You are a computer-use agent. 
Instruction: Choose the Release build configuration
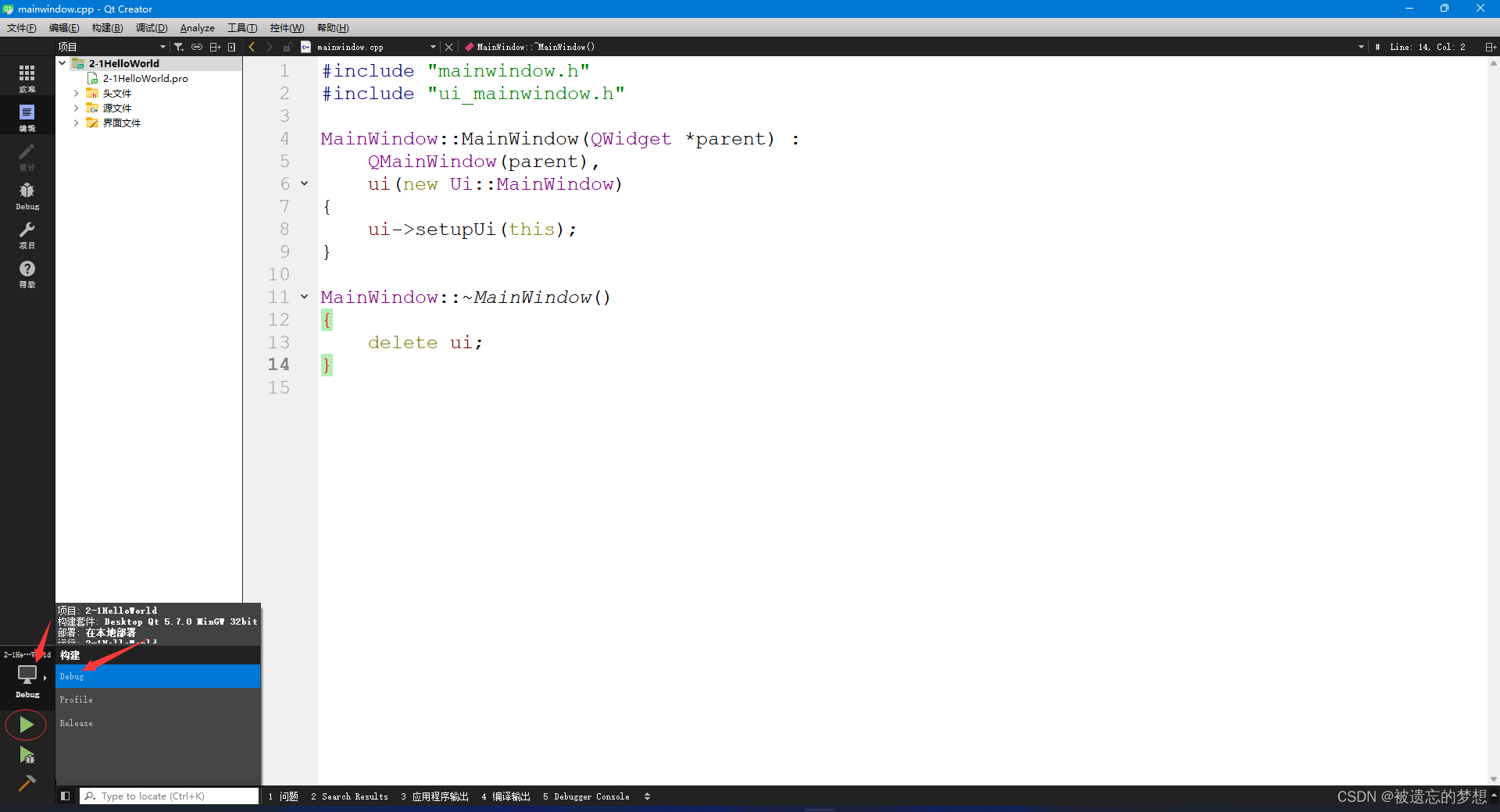(158, 723)
